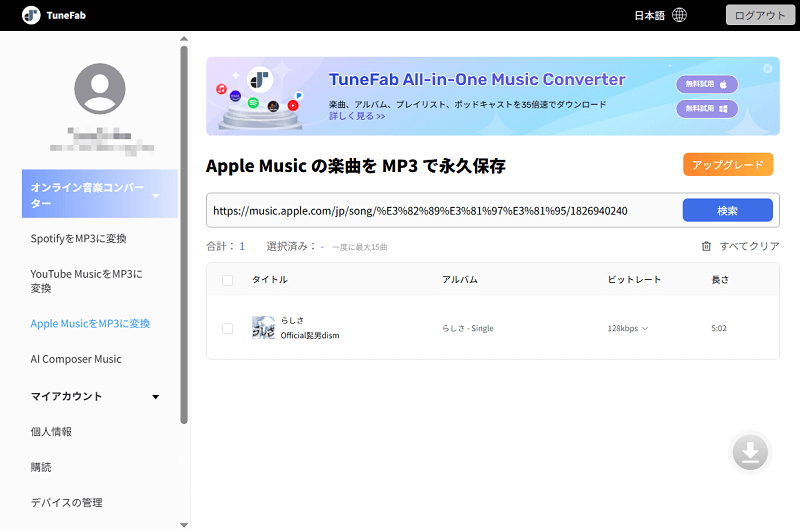Click the Apple Music URL input field
The height and width of the screenshot is (529, 800).
click(x=444, y=210)
